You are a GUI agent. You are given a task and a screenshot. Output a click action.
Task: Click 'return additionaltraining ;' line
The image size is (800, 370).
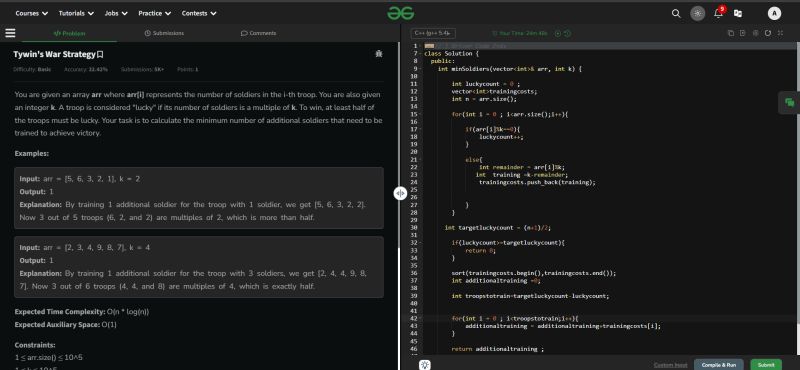coord(498,349)
